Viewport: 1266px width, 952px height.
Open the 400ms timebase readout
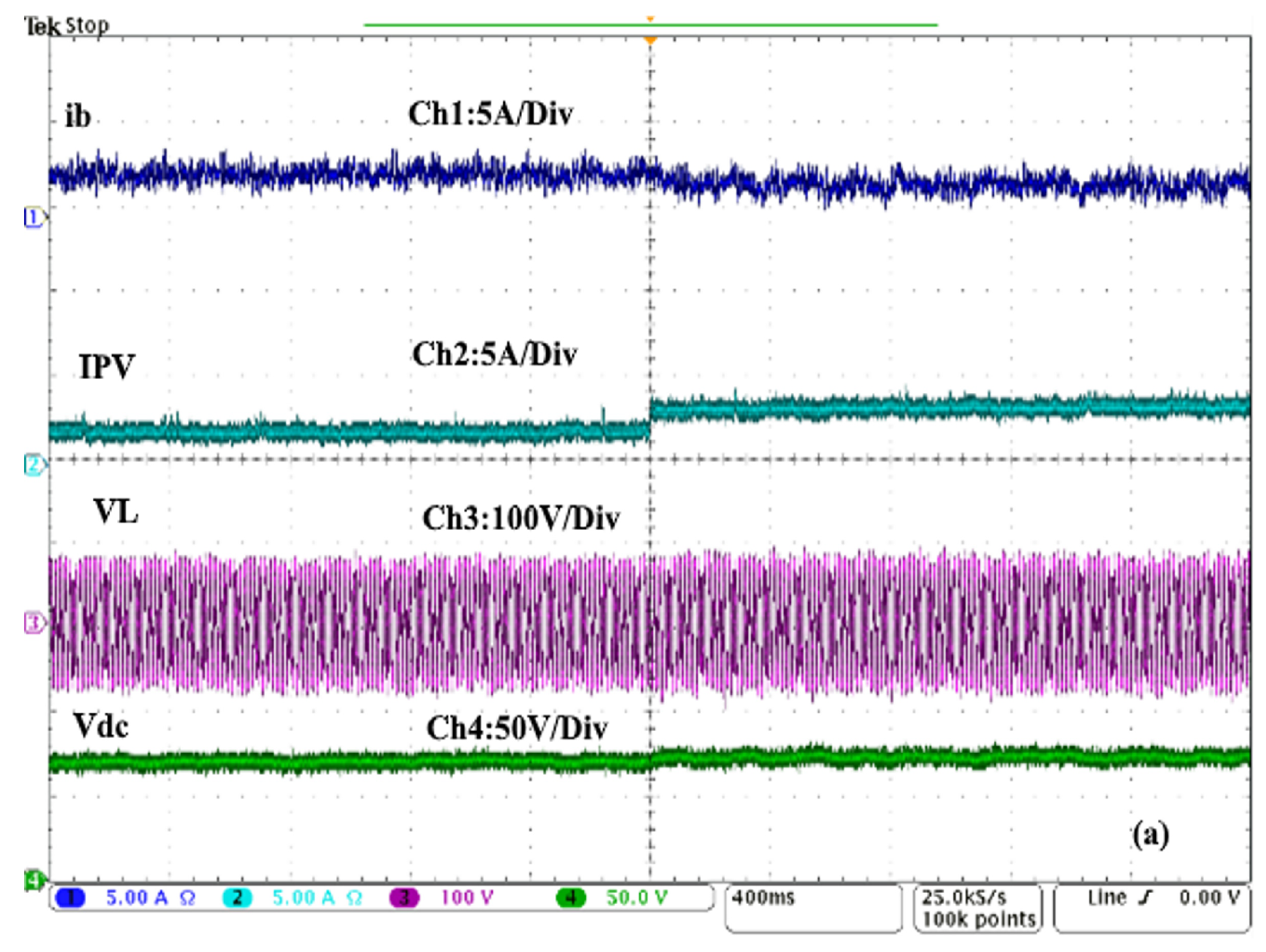click(763, 898)
